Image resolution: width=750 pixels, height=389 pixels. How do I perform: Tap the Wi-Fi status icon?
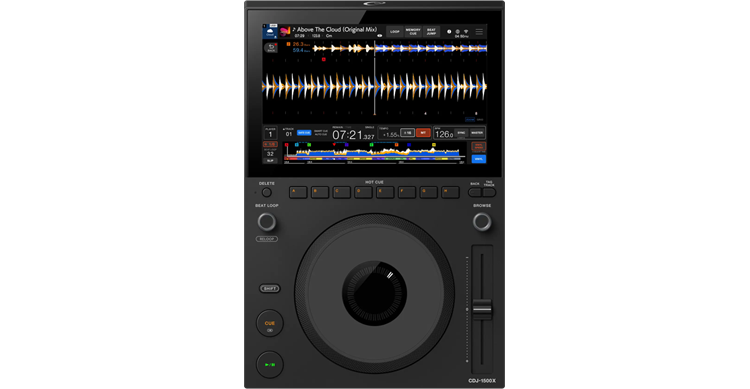466,32
